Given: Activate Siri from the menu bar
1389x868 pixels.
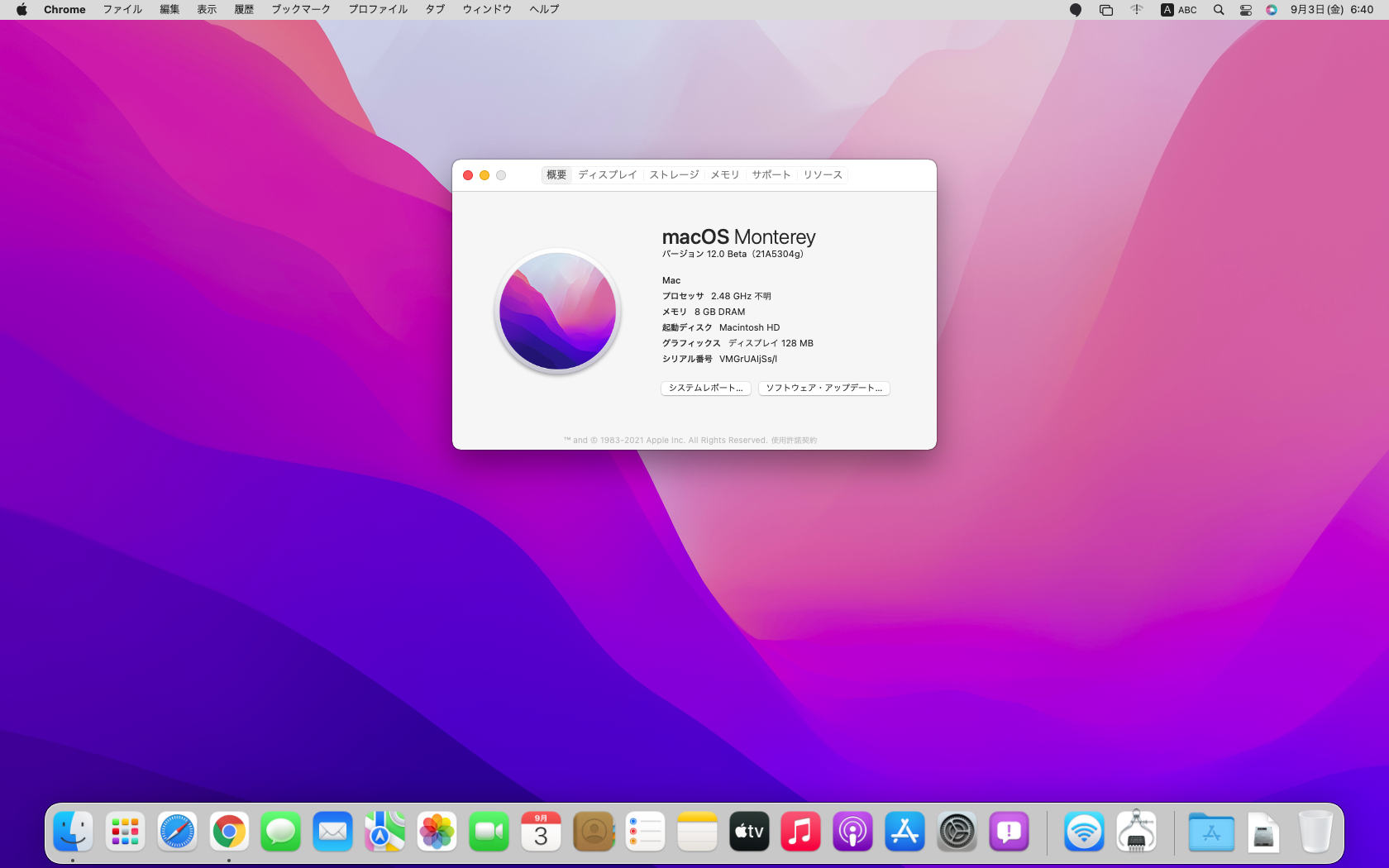Looking at the screenshot, I should coord(1272,10).
